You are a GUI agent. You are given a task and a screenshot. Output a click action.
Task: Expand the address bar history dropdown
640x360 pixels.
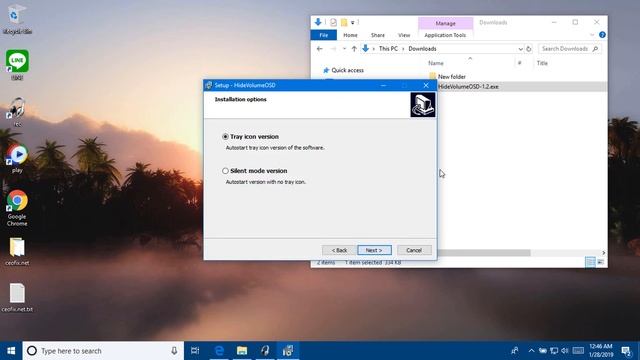(520, 49)
